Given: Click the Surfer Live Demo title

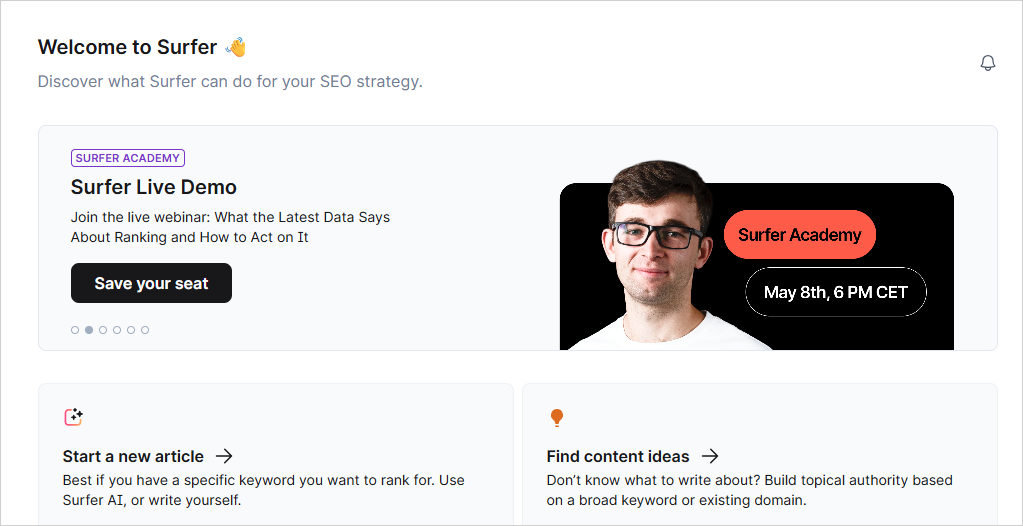Looking at the screenshot, I should [154, 187].
